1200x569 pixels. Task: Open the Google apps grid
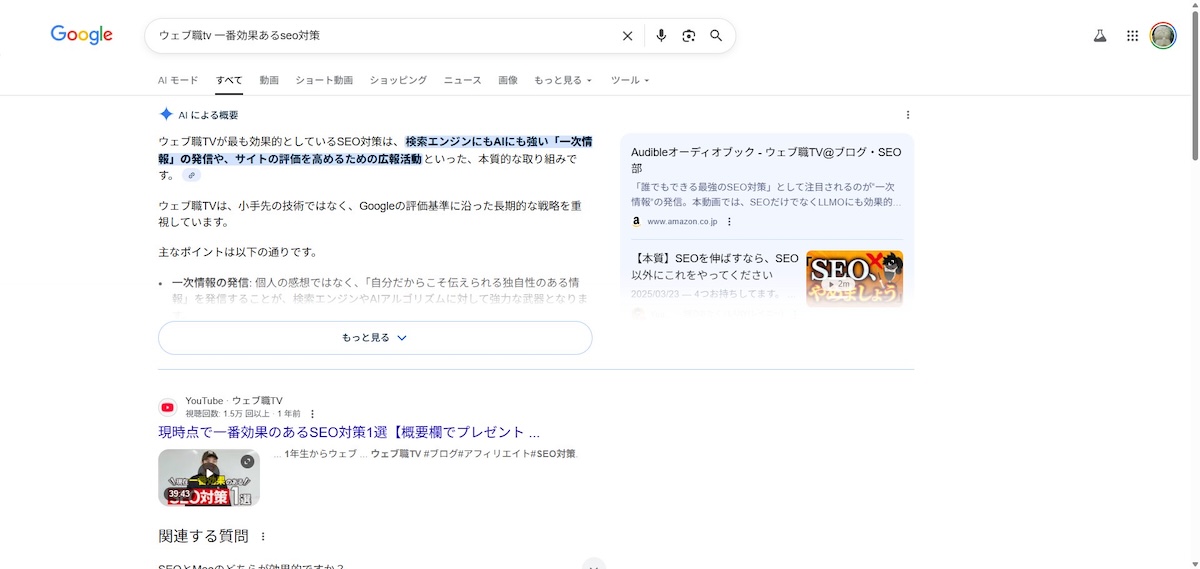[1132, 36]
